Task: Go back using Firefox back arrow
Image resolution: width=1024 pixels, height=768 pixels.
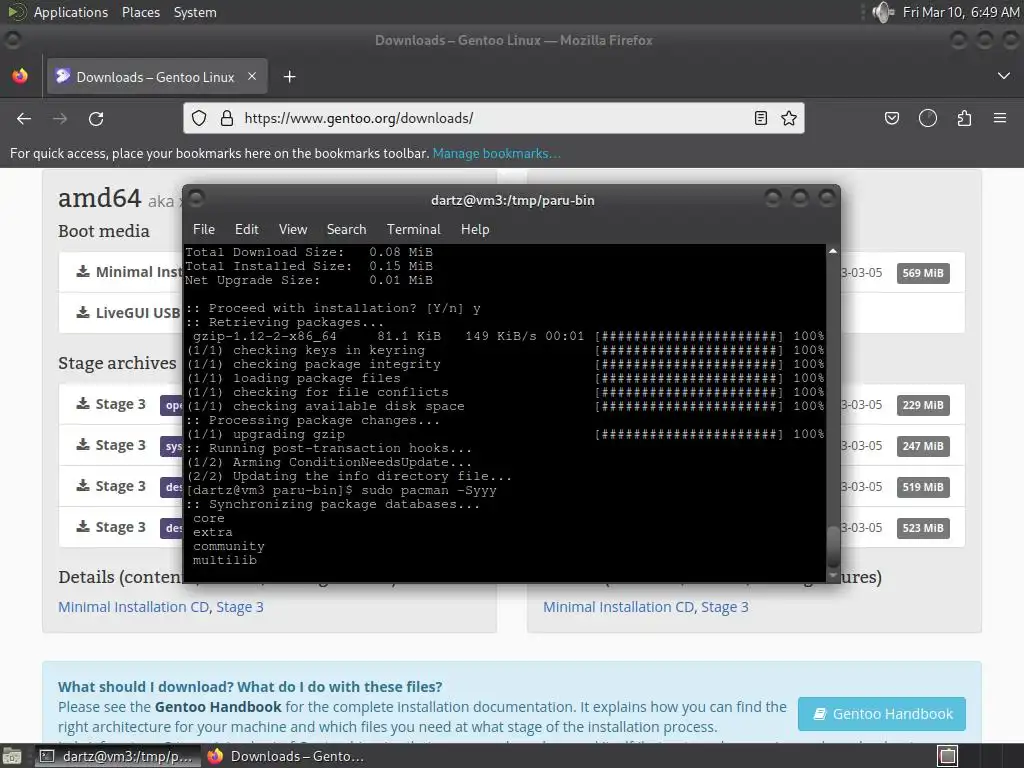Action: [x=24, y=118]
